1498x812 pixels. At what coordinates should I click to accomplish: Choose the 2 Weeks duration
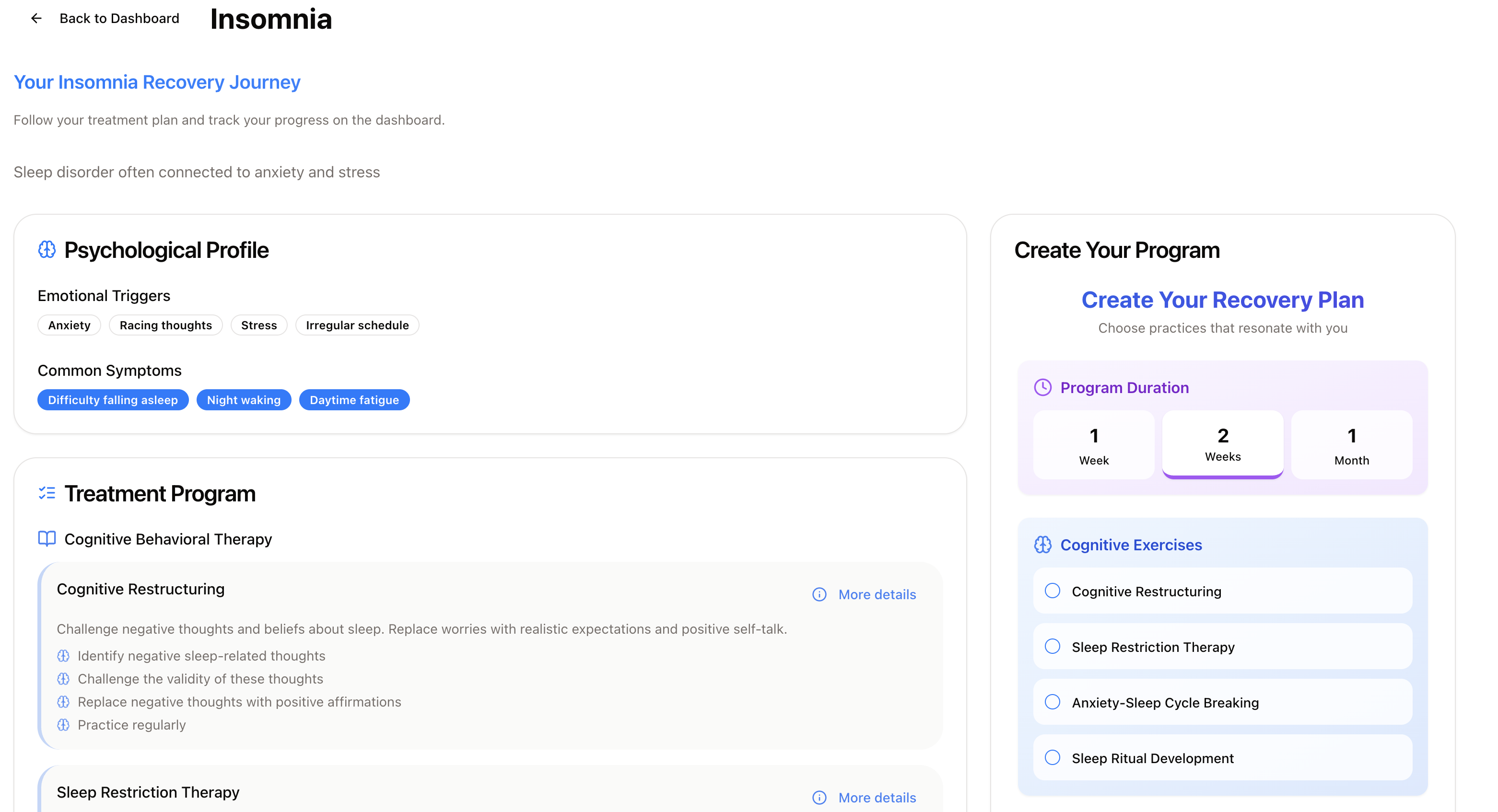[x=1222, y=444]
